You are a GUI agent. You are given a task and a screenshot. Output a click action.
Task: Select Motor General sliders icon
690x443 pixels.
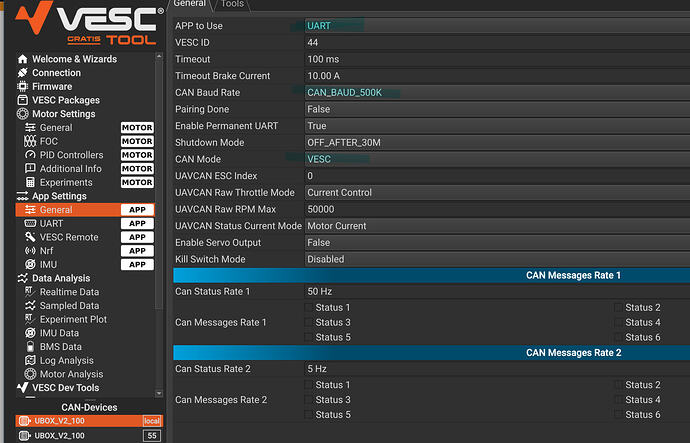click(30, 128)
